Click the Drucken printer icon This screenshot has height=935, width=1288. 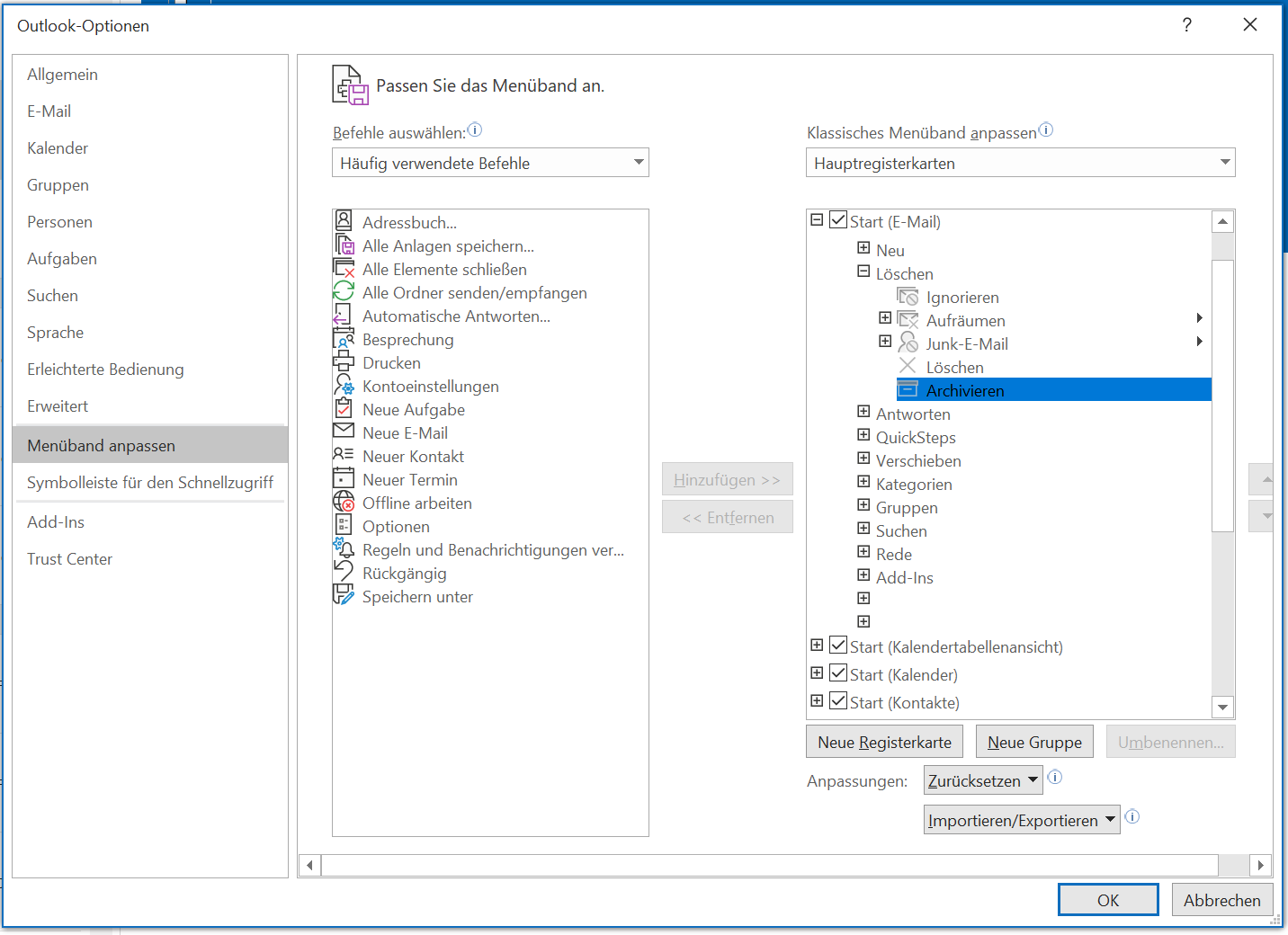click(344, 361)
